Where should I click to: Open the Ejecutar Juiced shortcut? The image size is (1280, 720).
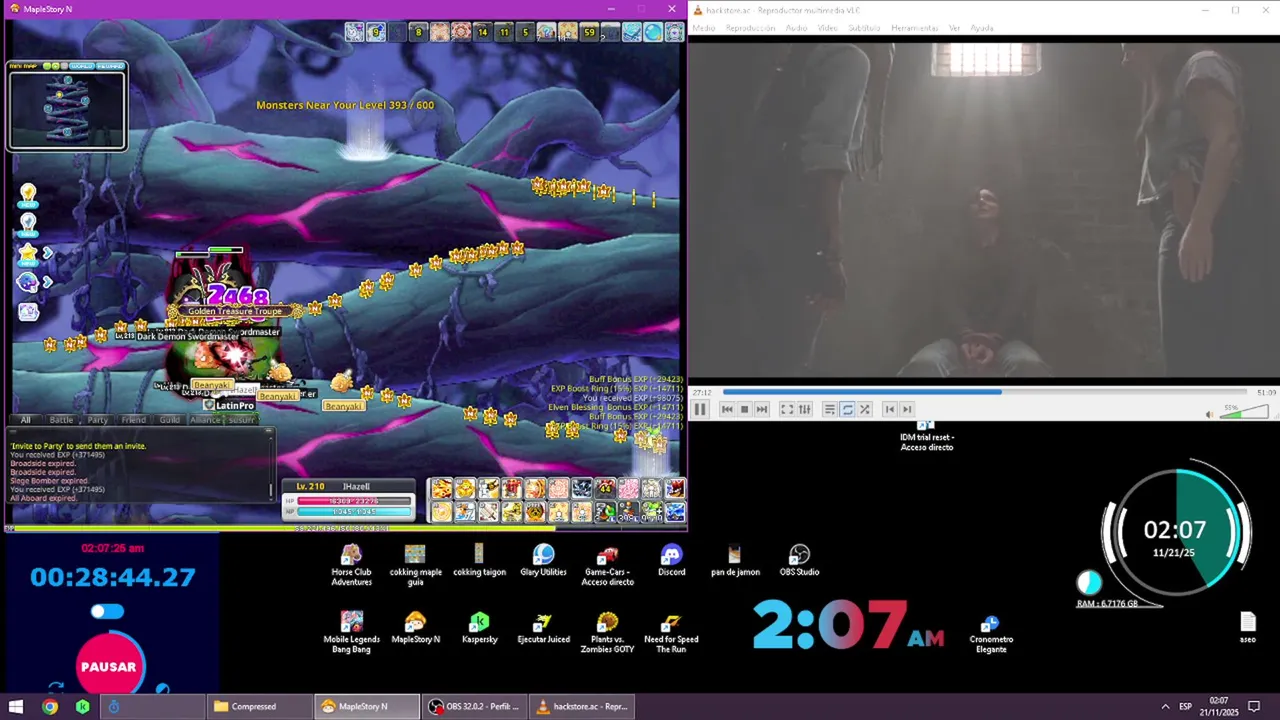click(x=543, y=627)
